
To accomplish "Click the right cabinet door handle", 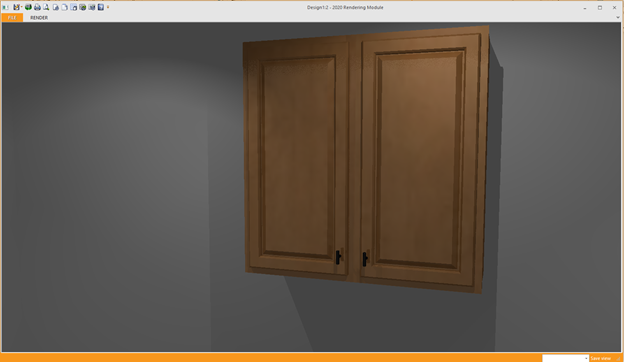I will coord(365,259).
